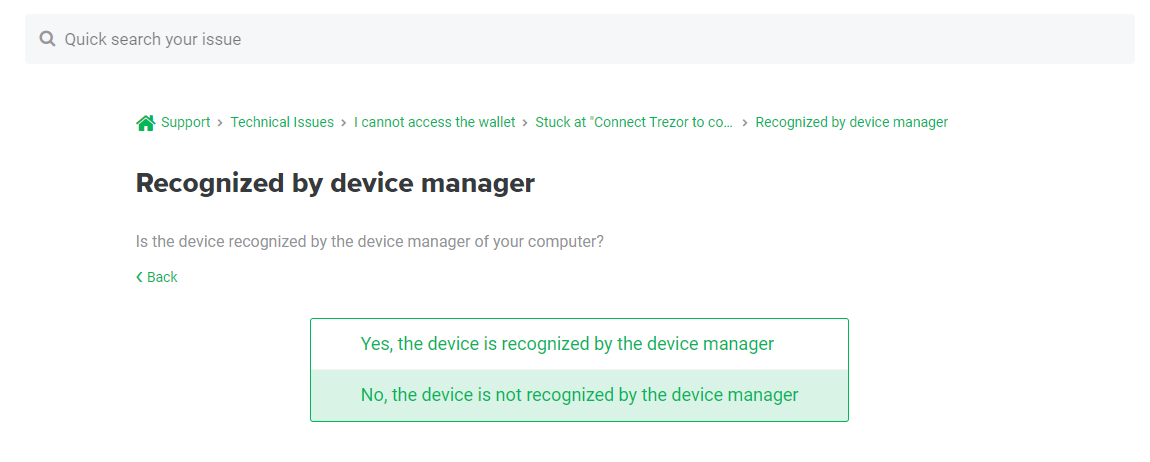Click the magnifying glass search icon
Image resolution: width=1150 pixels, height=462 pixels.
[x=47, y=39]
